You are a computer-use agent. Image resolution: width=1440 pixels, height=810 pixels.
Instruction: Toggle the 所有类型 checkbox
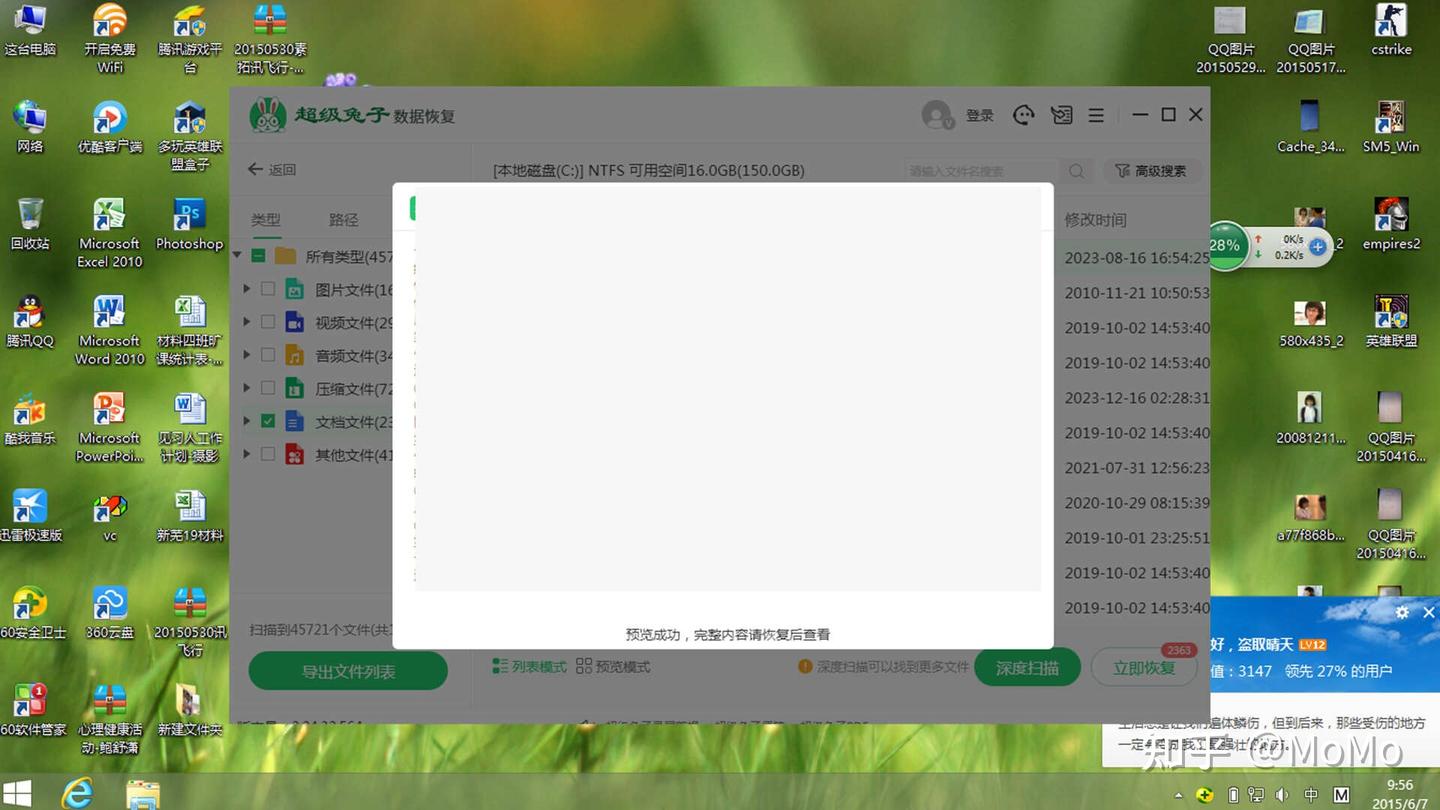coord(258,256)
